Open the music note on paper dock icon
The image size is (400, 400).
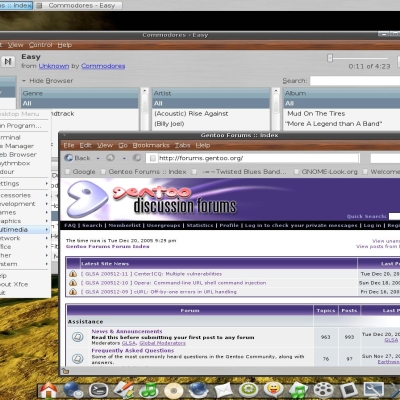[x=298, y=390]
